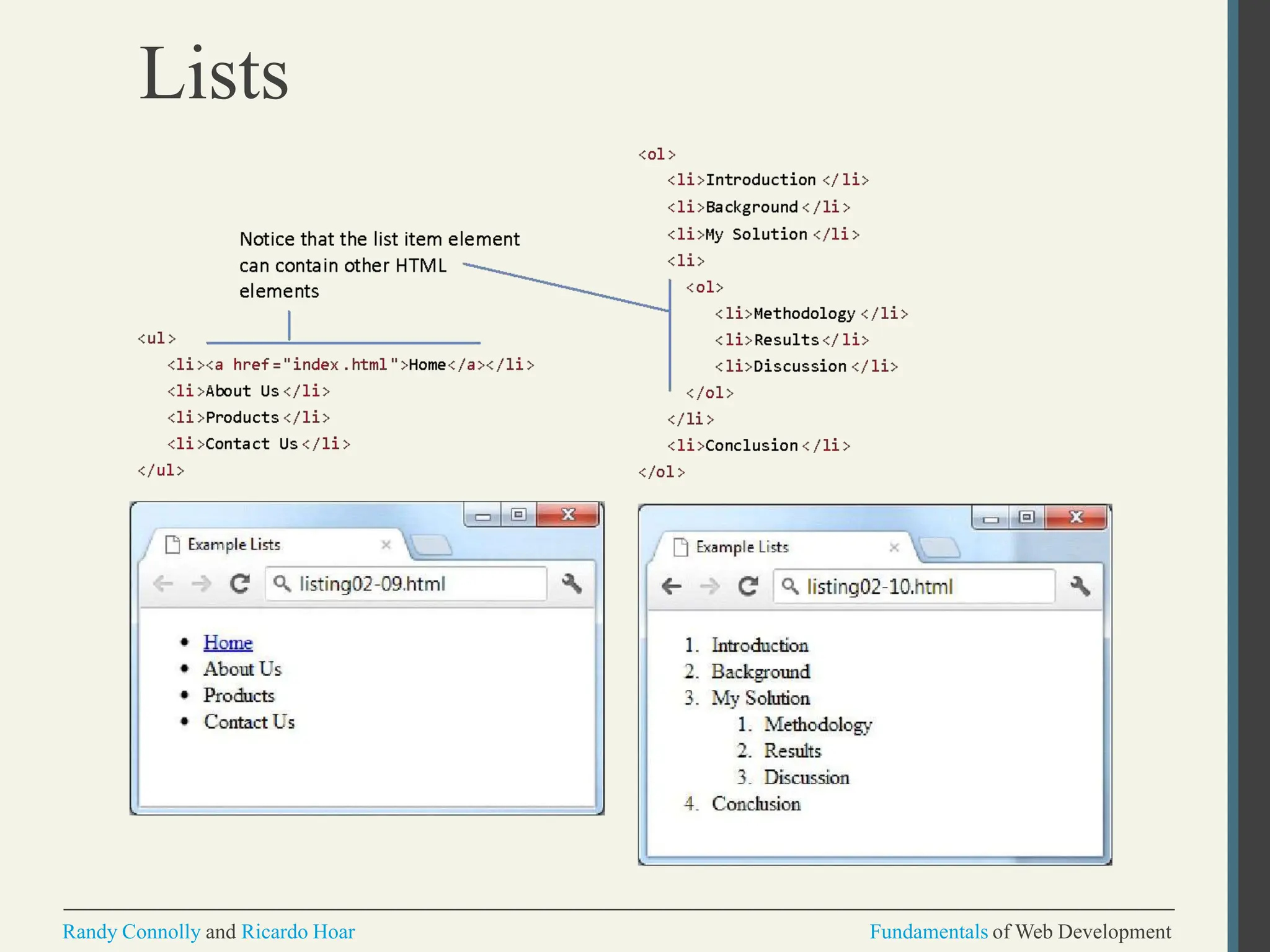Open the Home link in bulleted list

(x=228, y=643)
